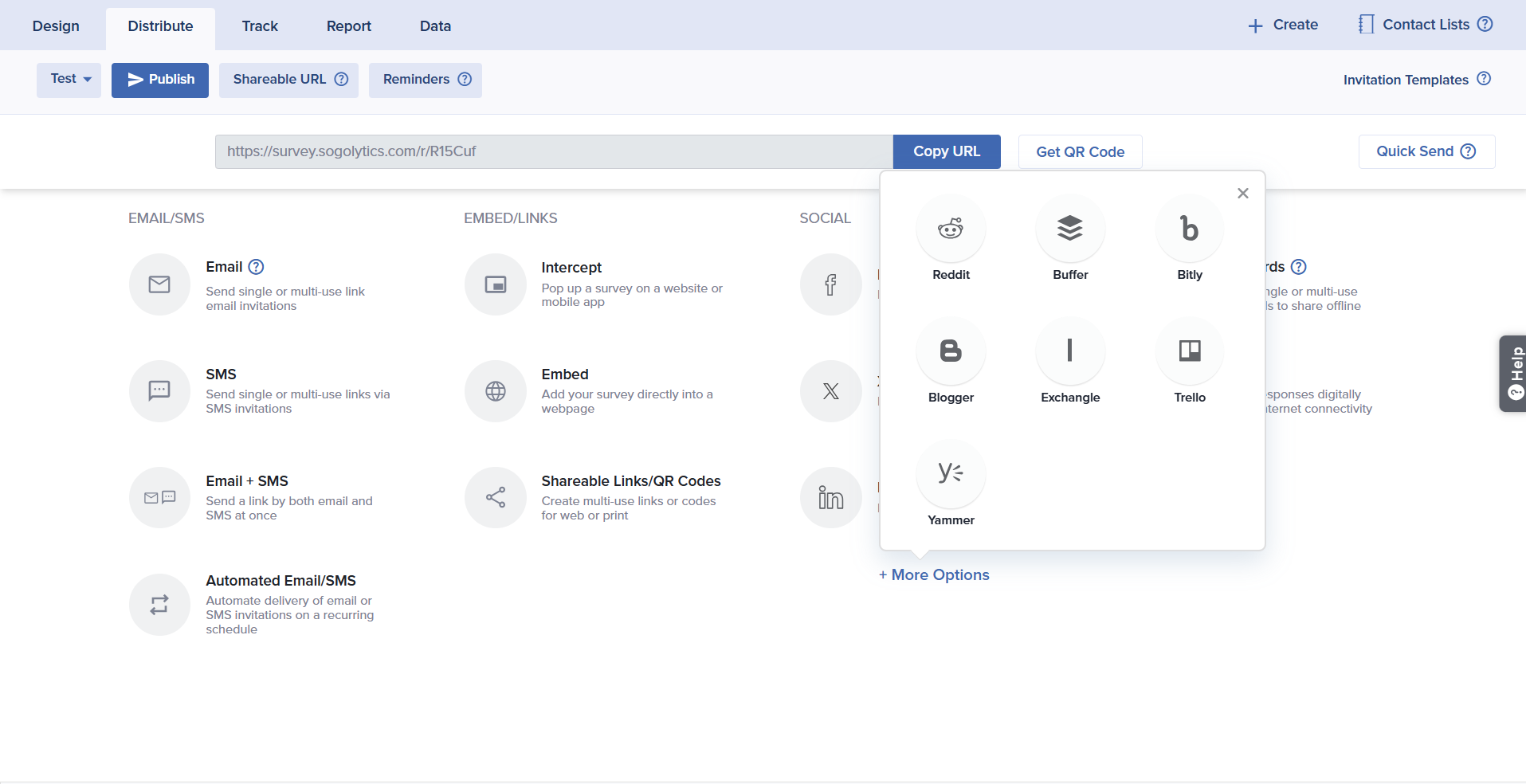Share survey on Reddit
The height and width of the screenshot is (784, 1526).
951,229
